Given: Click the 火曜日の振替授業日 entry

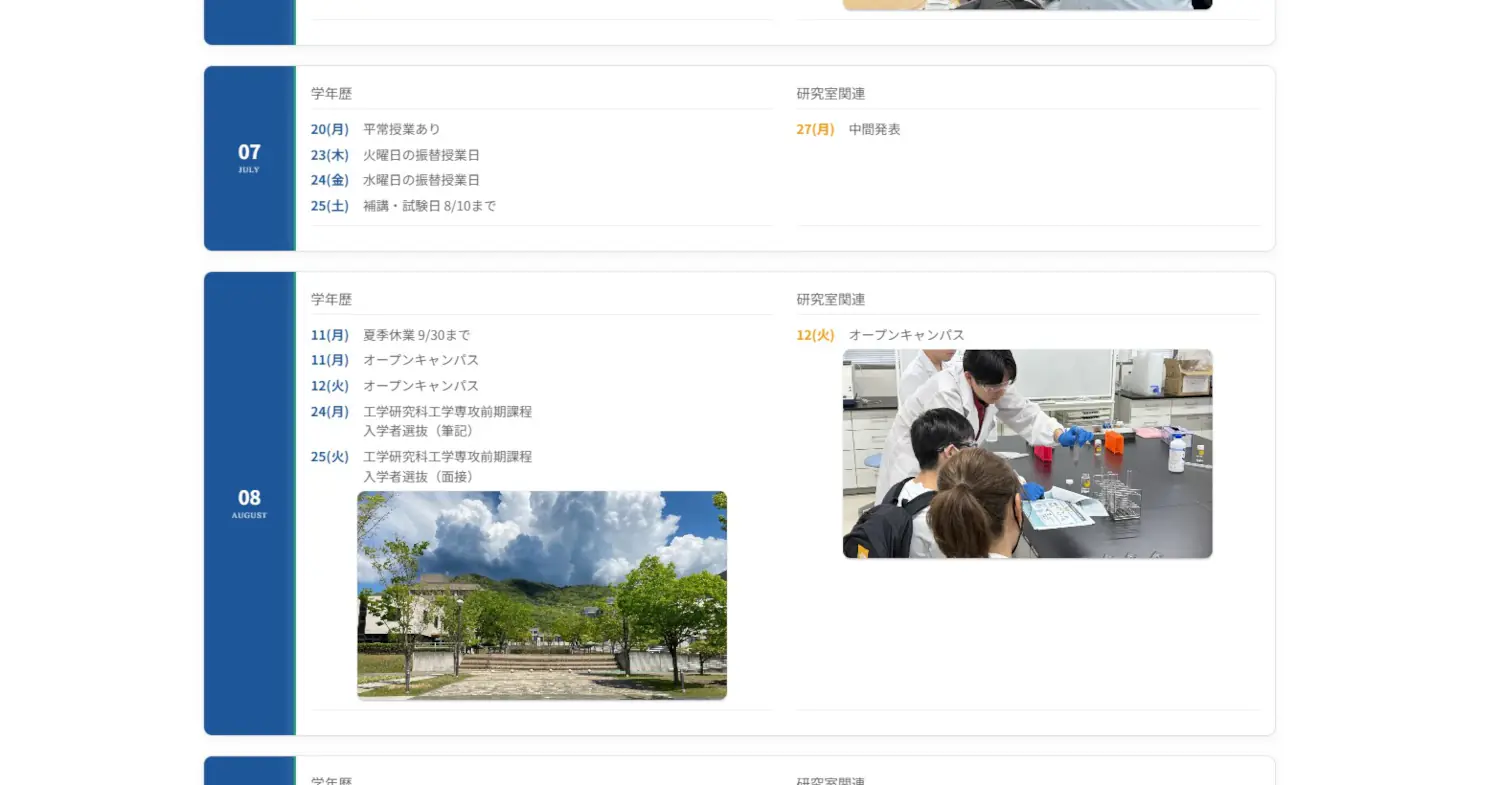Looking at the screenshot, I should (421, 155).
